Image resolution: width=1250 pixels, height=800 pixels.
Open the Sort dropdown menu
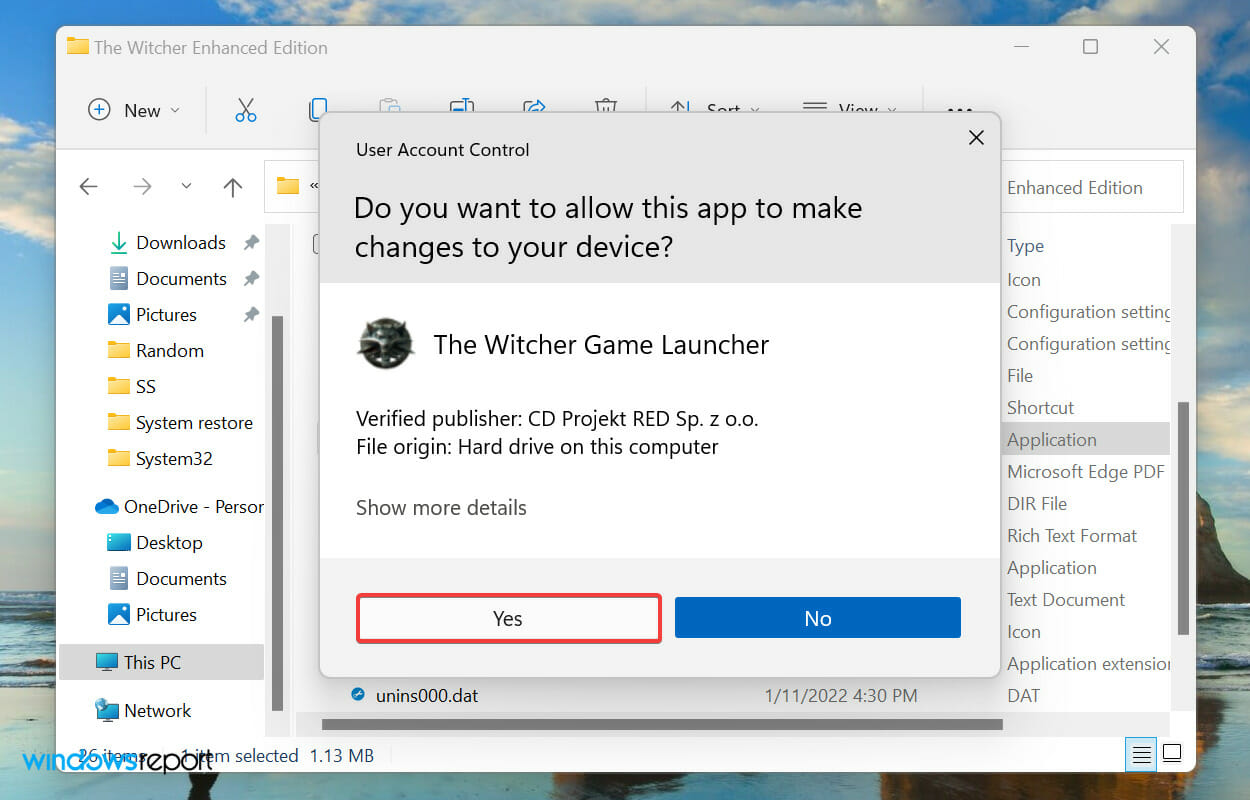click(714, 110)
